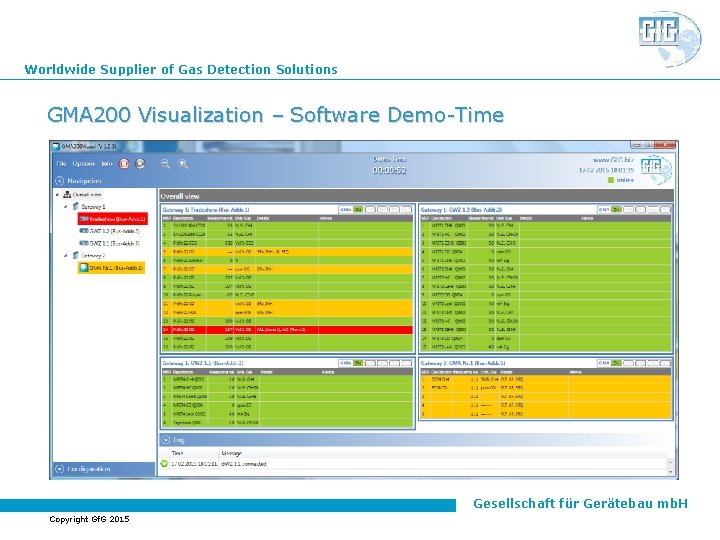Open the Options menu

[x=84, y=163]
